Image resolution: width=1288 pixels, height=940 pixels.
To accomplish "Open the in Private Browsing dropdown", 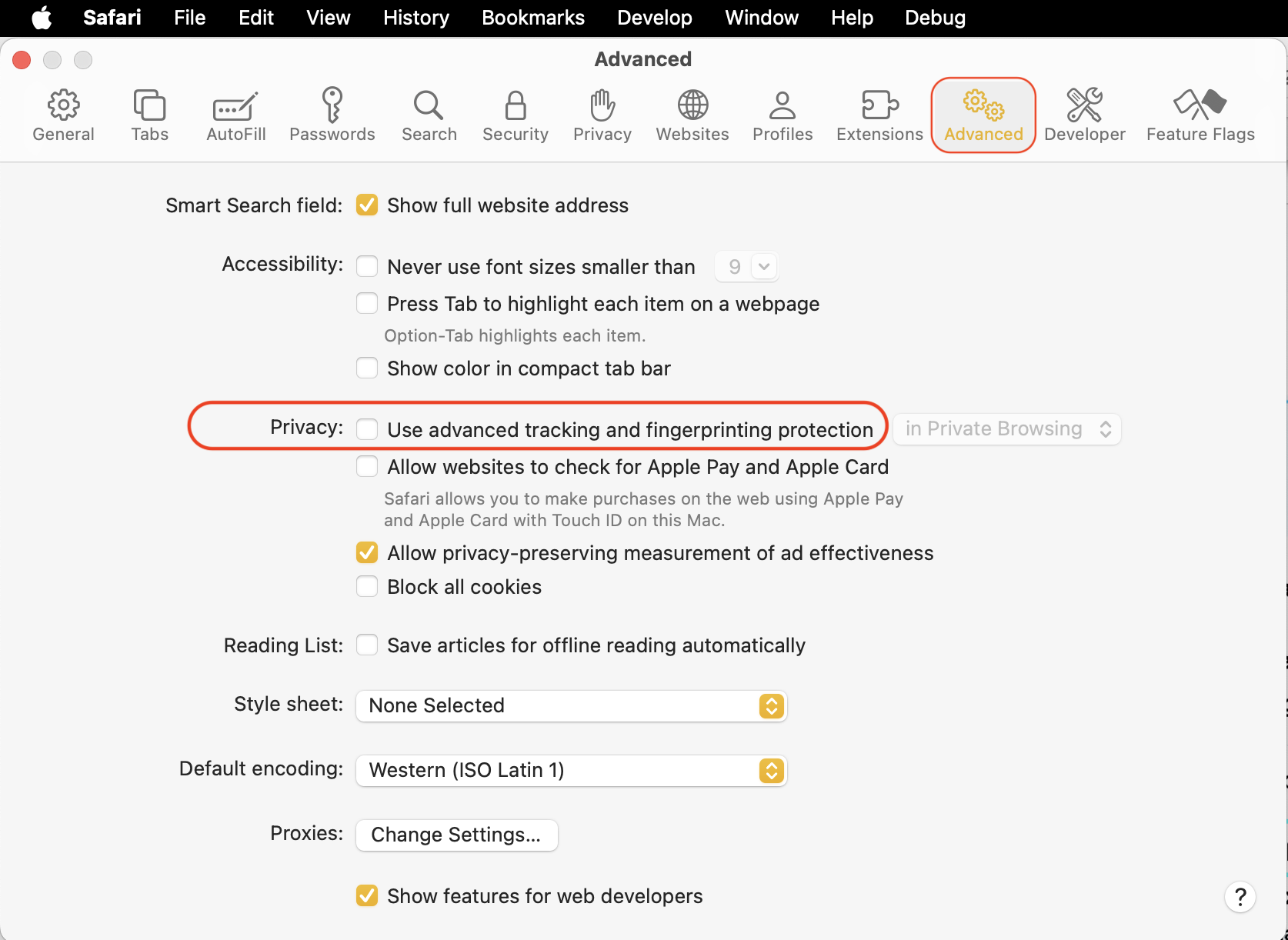I will pyautogui.click(x=1007, y=429).
